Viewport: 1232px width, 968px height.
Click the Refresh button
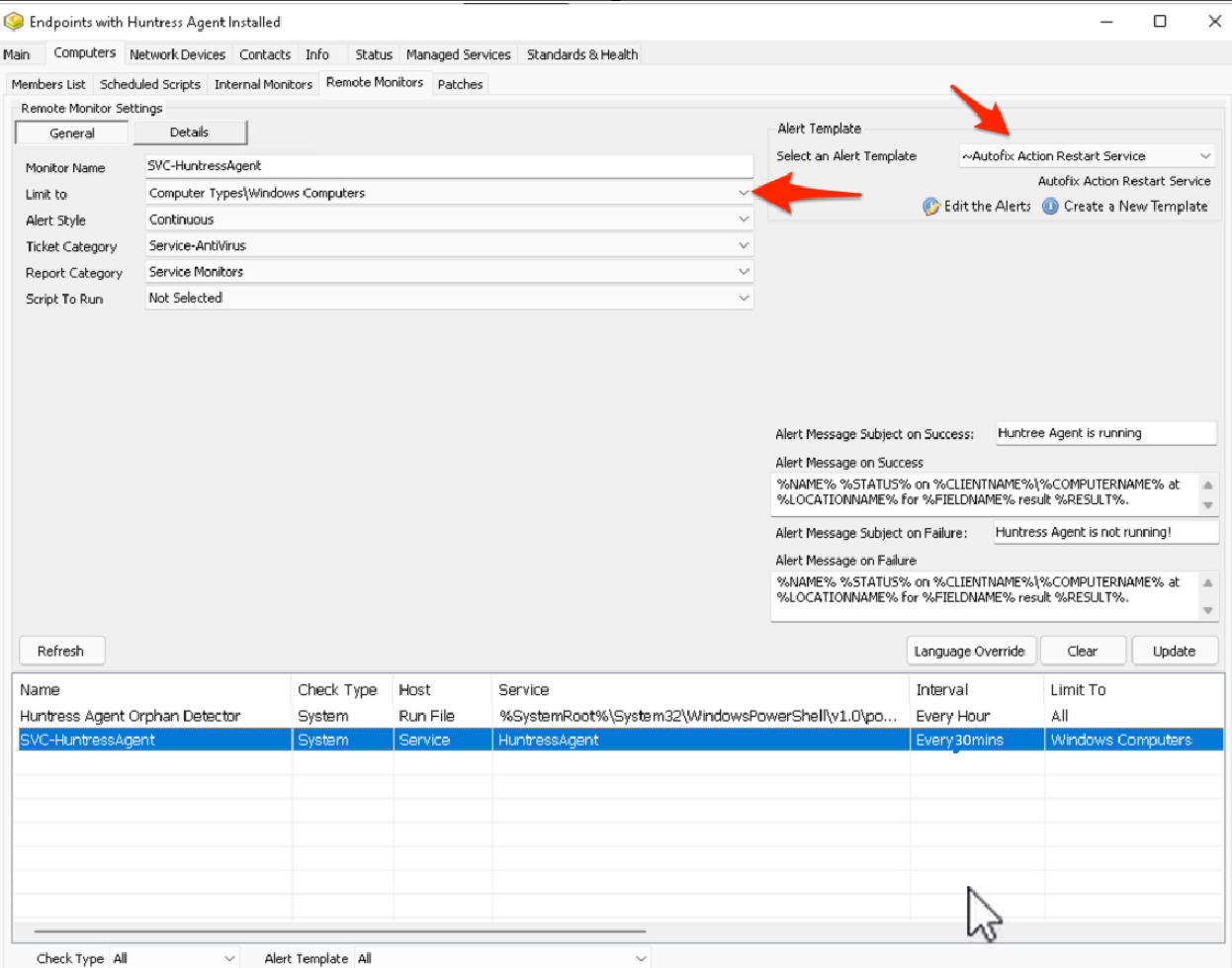pos(61,651)
